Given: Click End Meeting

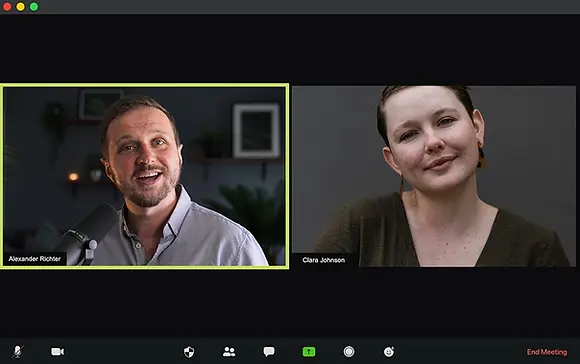Looking at the screenshot, I should pos(547,352).
